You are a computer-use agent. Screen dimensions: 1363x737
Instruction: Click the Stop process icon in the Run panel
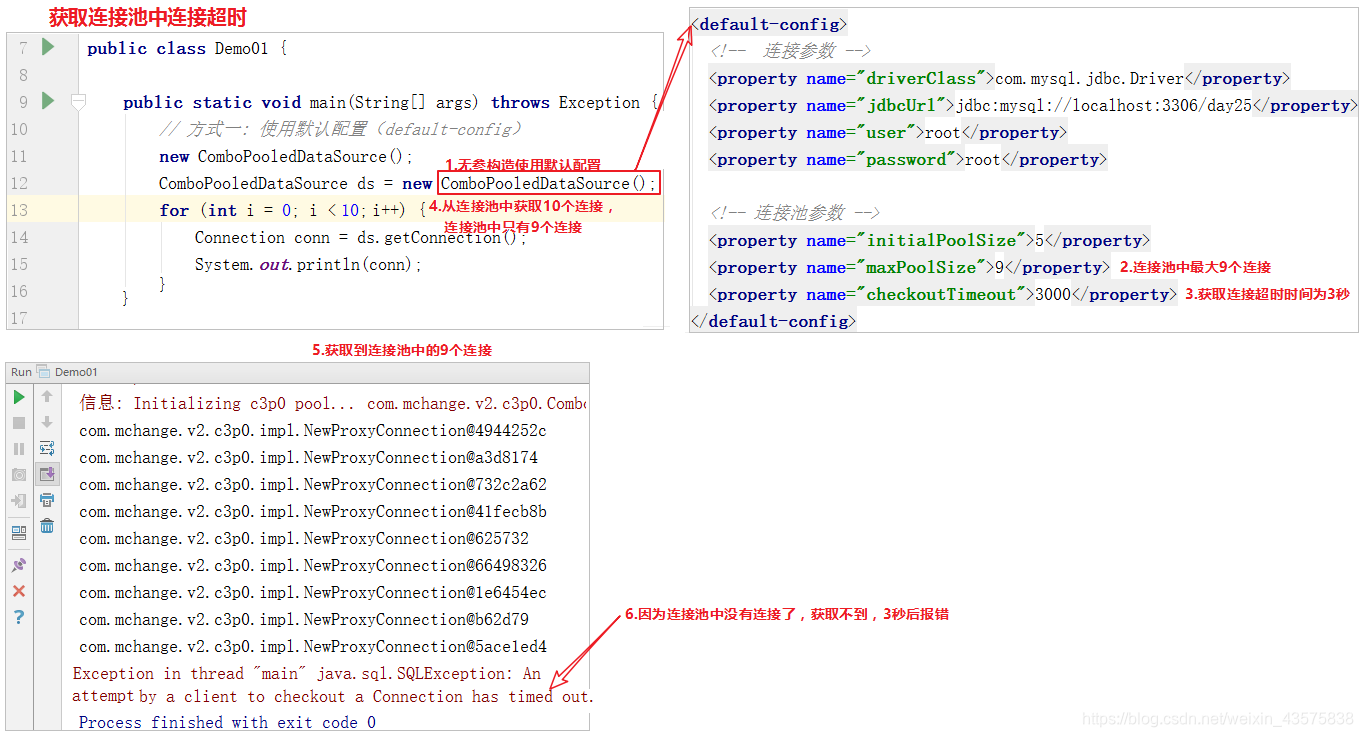coord(19,423)
